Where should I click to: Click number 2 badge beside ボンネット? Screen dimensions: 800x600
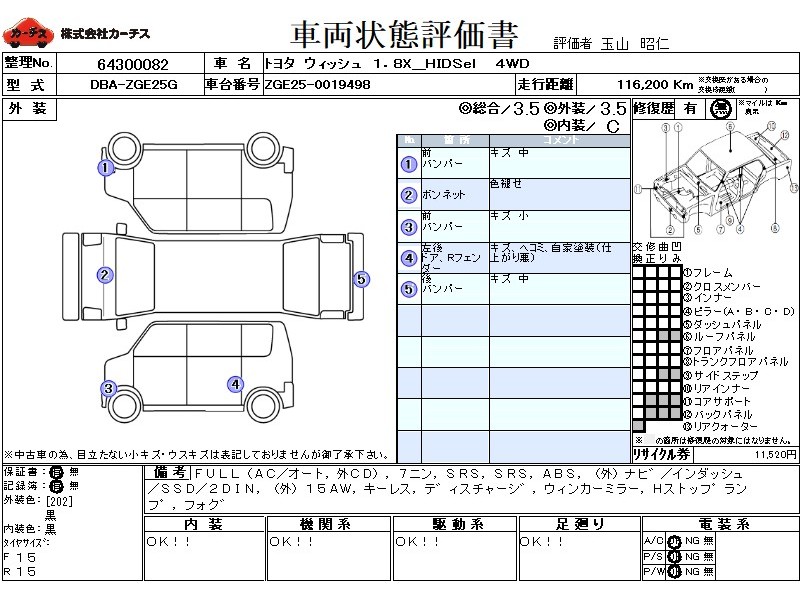tap(408, 196)
